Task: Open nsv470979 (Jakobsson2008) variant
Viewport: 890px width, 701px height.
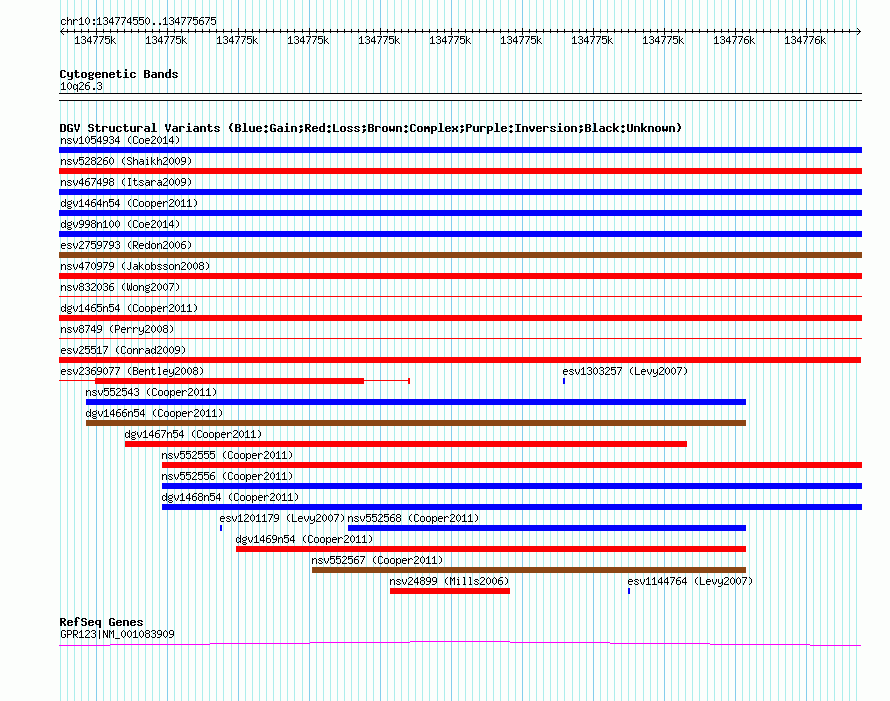Action: pos(135,266)
